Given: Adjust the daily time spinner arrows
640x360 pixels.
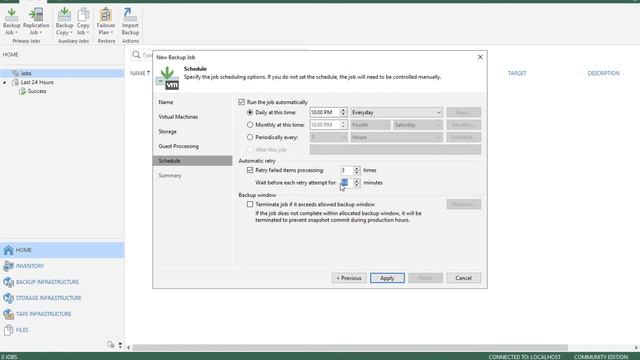Looking at the screenshot, I should tap(343, 112).
